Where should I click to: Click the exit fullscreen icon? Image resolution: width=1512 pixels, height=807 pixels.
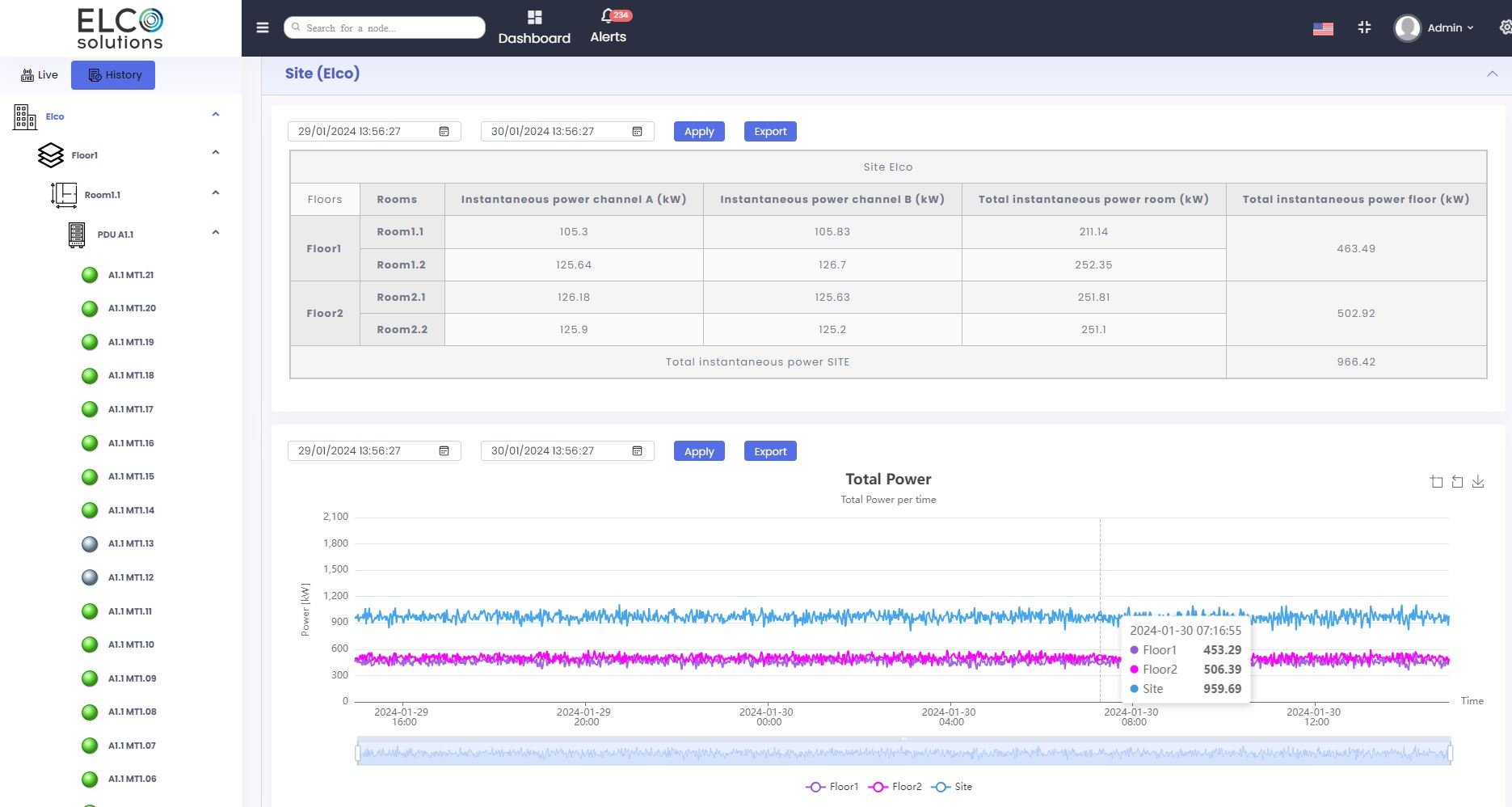tap(1364, 27)
